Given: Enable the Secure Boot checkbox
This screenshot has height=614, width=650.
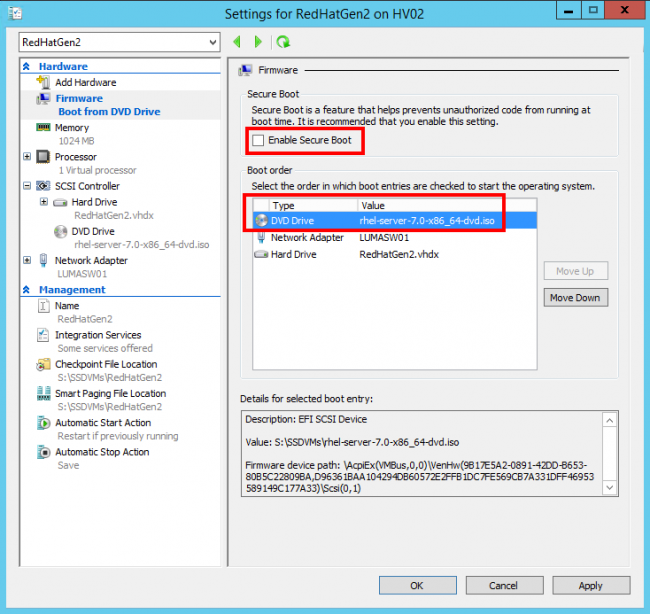Looking at the screenshot, I should [x=258, y=141].
